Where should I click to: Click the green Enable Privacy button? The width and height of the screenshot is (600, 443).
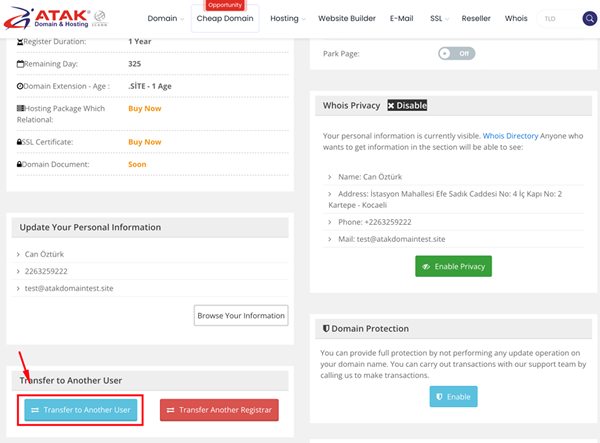453,266
